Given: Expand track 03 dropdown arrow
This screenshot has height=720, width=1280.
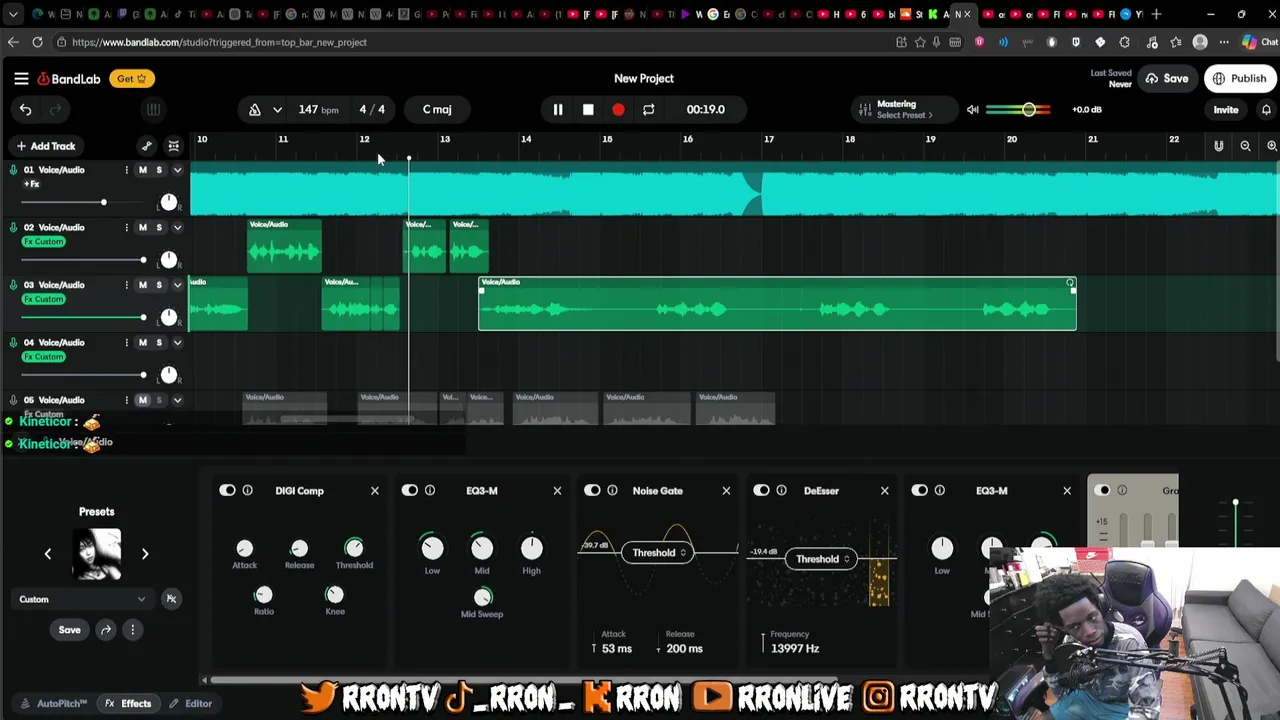Looking at the screenshot, I should coord(177,285).
